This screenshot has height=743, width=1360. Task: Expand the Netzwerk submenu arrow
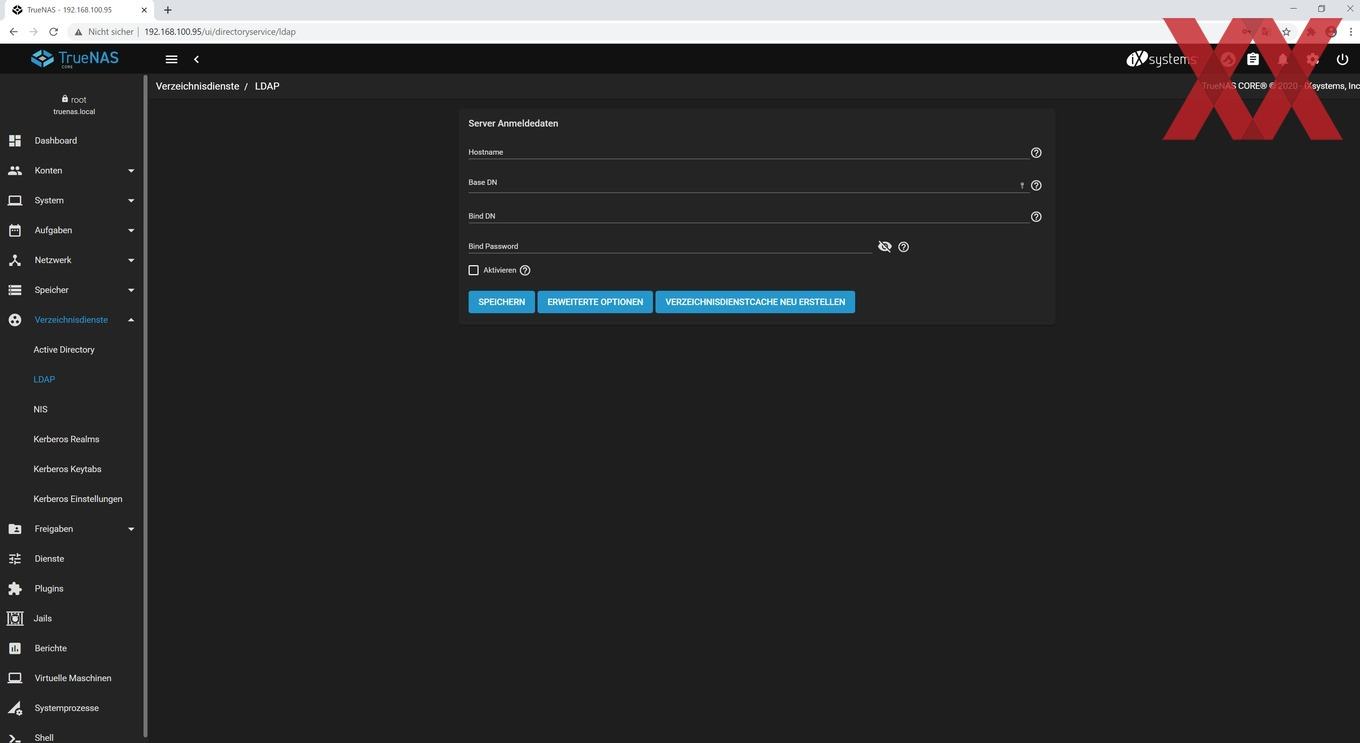point(131,260)
